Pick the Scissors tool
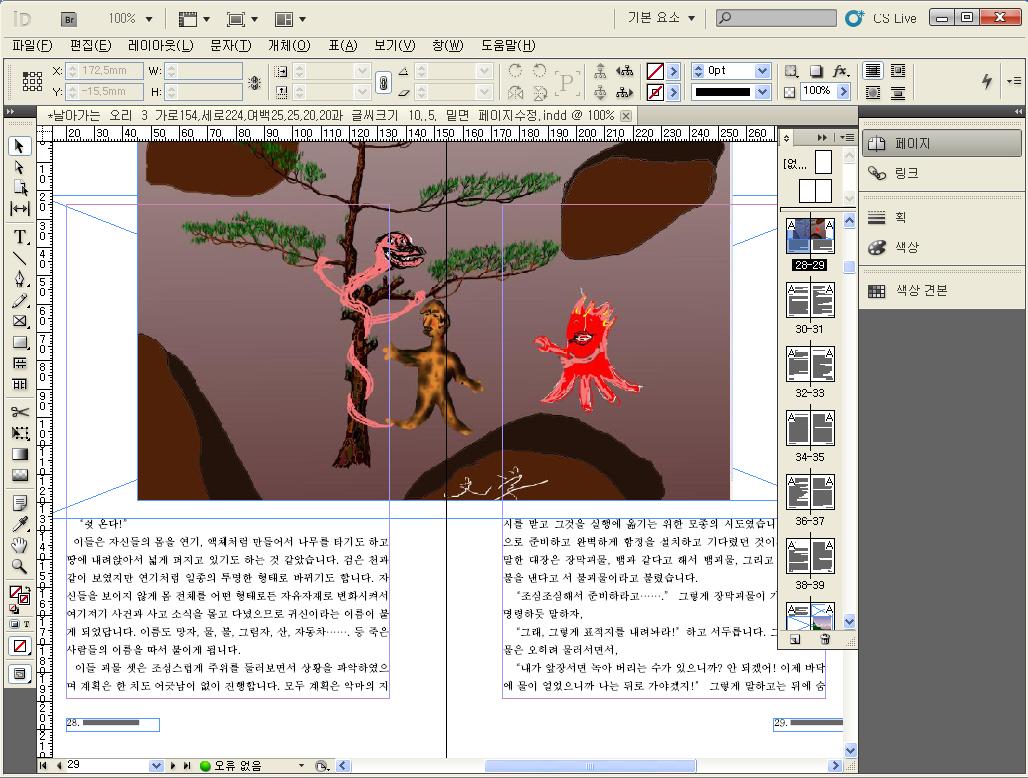Image resolution: width=1028 pixels, height=778 pixels. (19, 412)
